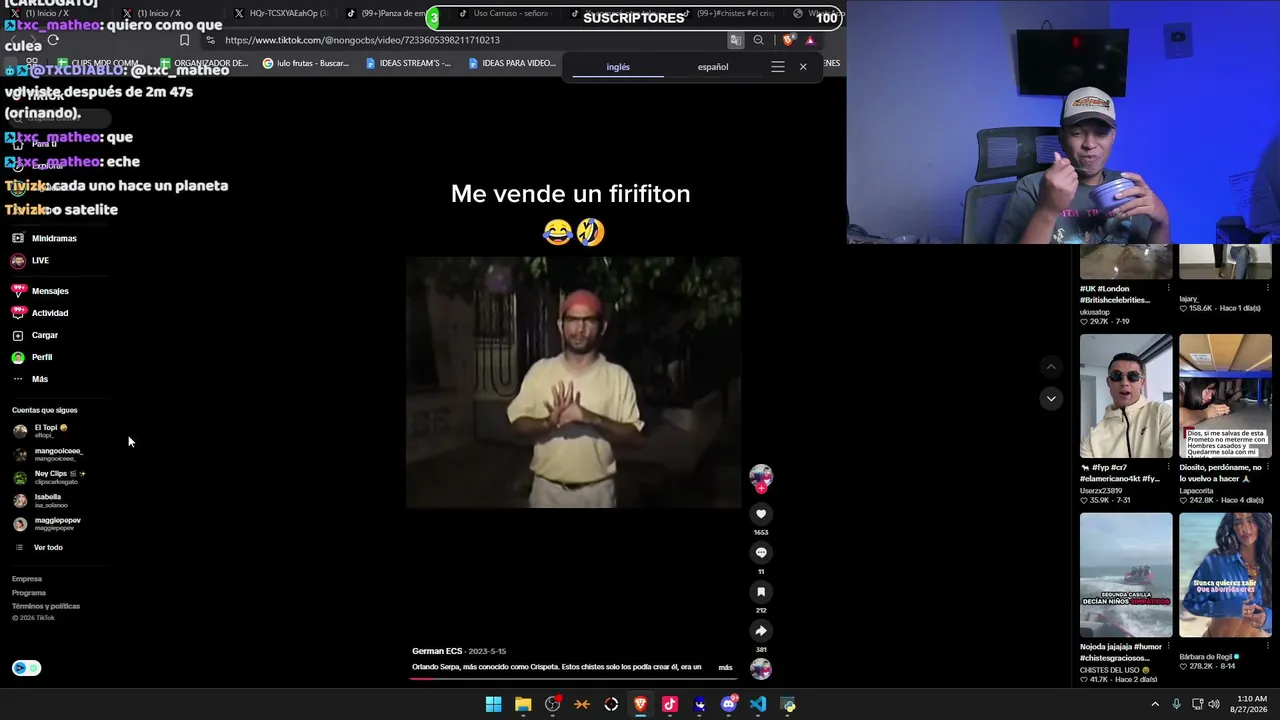Open 'IDEAS PARA VIDEO' bookmark

click(x=512, y=63)
